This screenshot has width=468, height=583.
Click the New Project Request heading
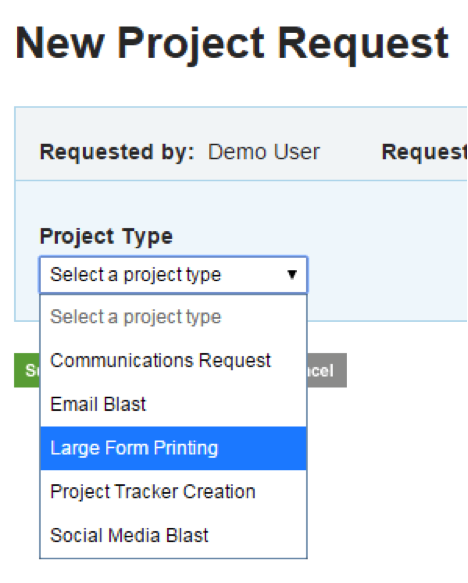pos(232,44)
